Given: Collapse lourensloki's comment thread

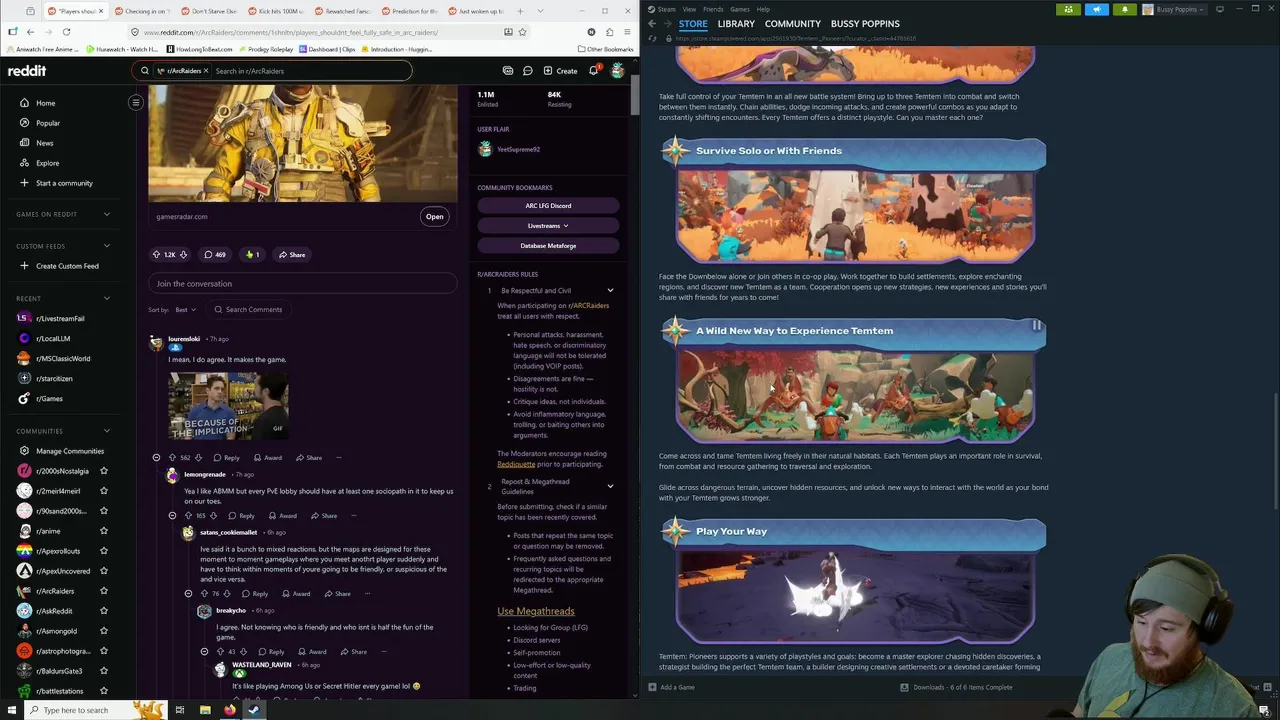Looking at the screenshot, I should pyautogui.click(x=156, y=458).
